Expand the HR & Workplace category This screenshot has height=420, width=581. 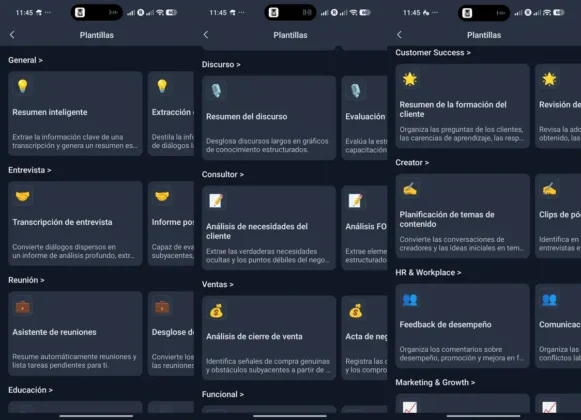point(428,272)
